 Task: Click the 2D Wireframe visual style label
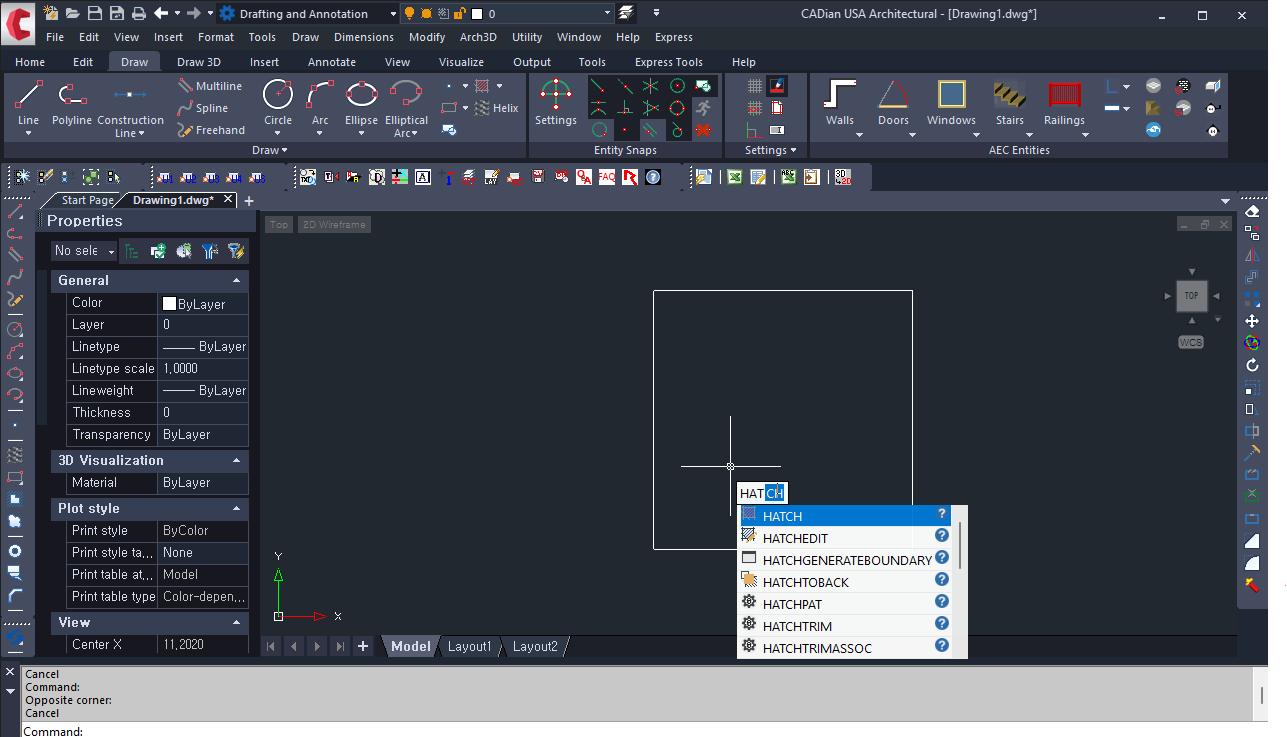(335, 225)
